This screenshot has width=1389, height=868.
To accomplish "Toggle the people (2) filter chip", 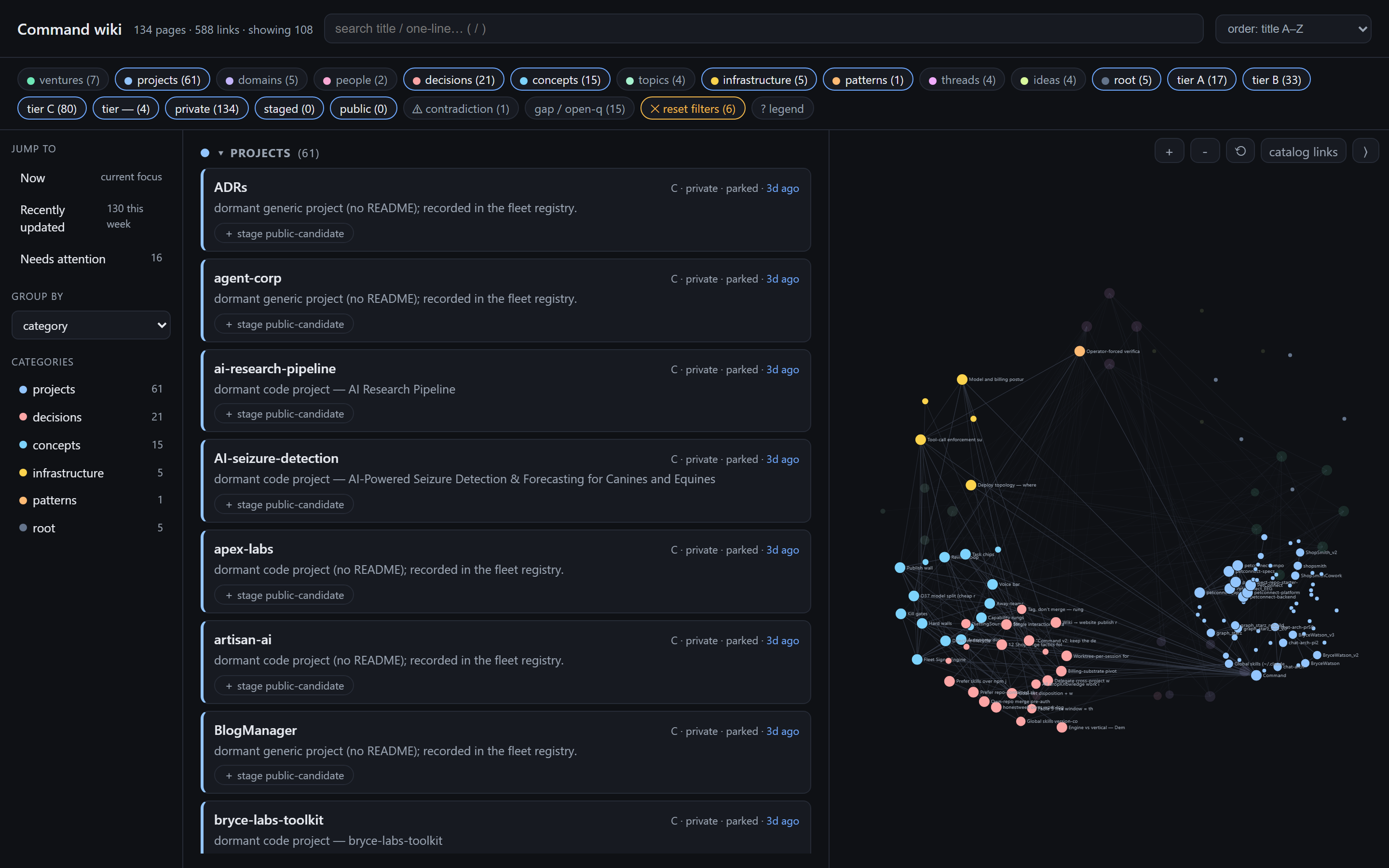I will (x=355, y=80).
